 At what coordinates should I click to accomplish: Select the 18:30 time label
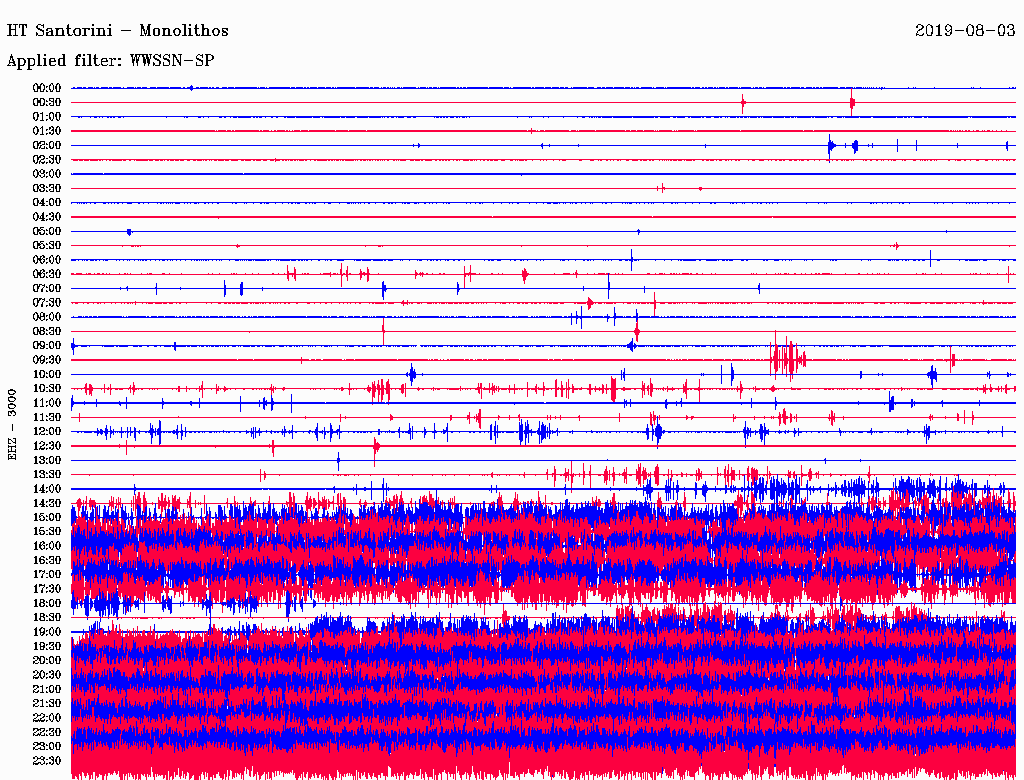47,618
